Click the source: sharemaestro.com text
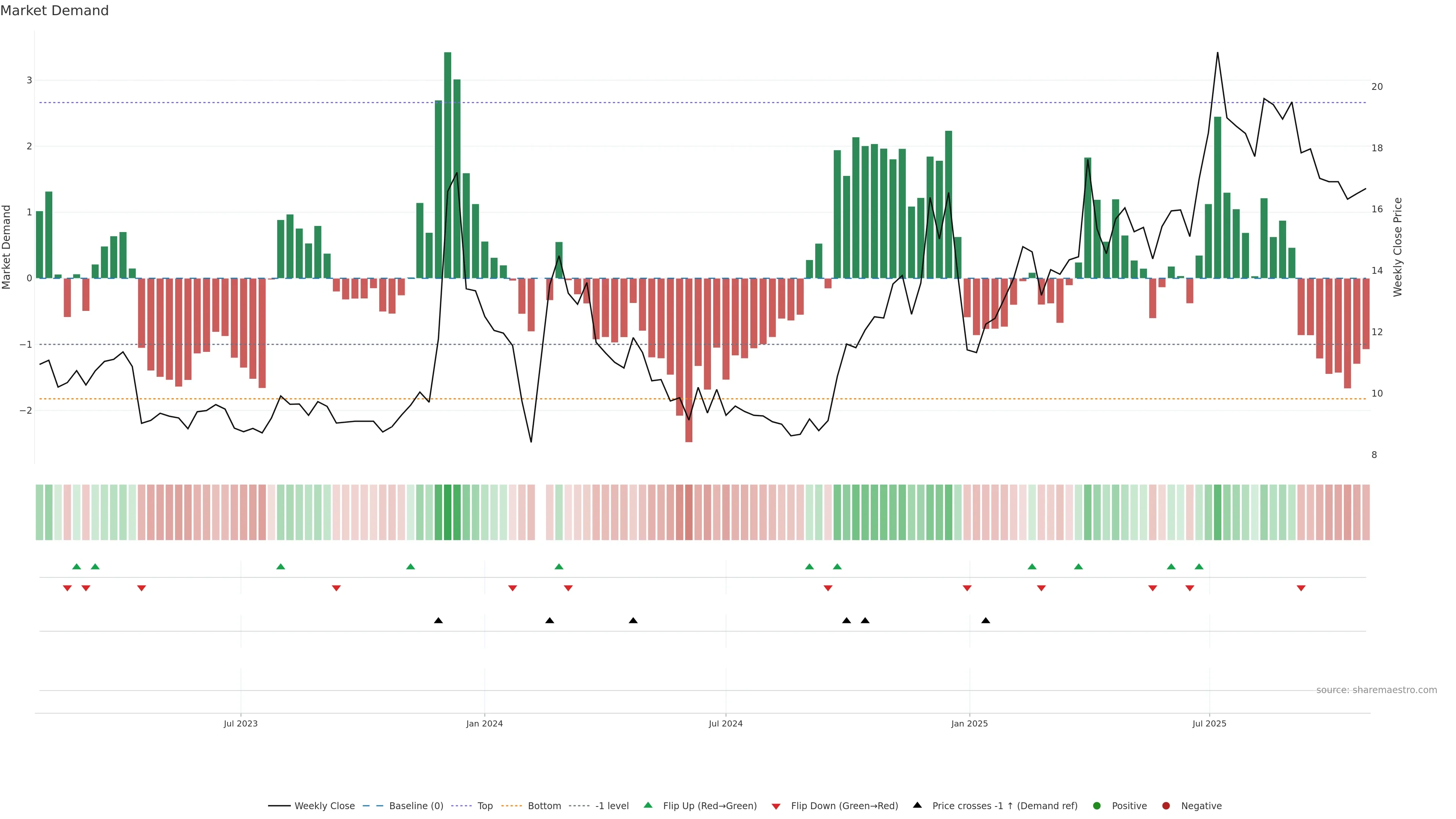Image resolution: width=1456 pixels, height=819 pixels. point(1376,690)
